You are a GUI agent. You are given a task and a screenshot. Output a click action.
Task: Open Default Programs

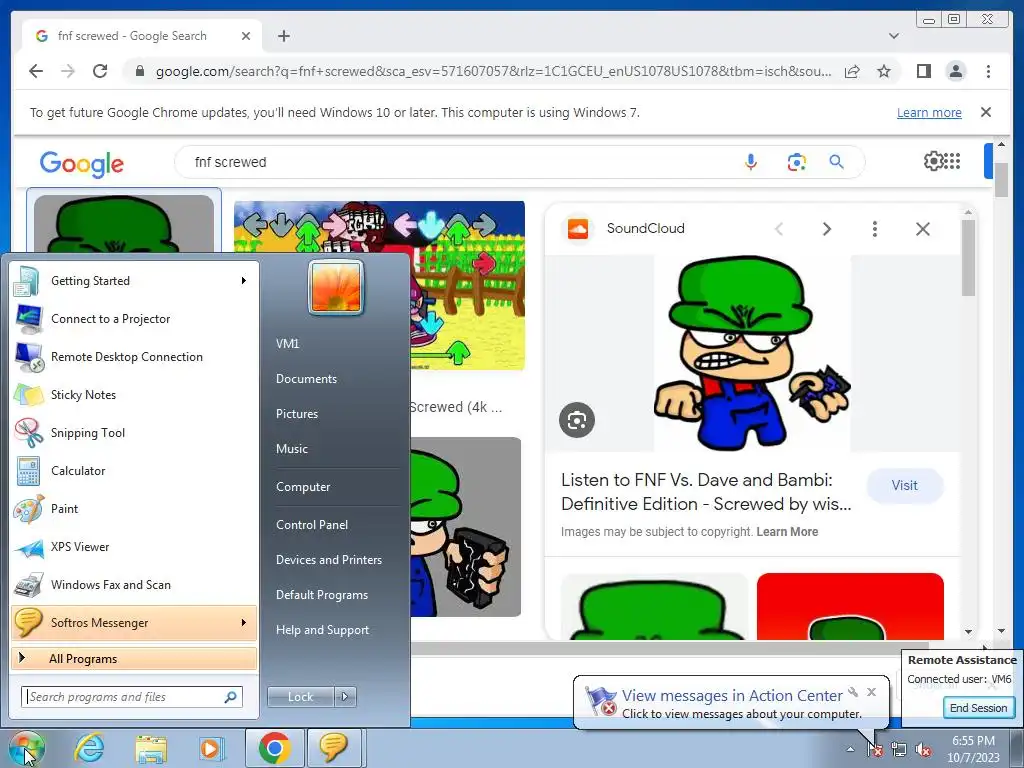322,595
